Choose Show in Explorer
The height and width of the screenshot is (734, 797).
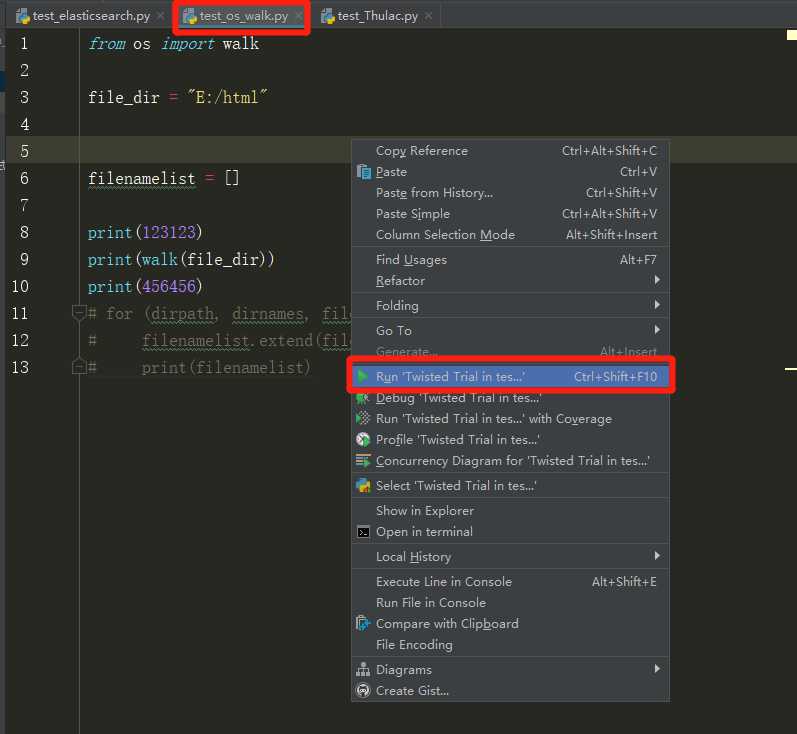(510, 510)
